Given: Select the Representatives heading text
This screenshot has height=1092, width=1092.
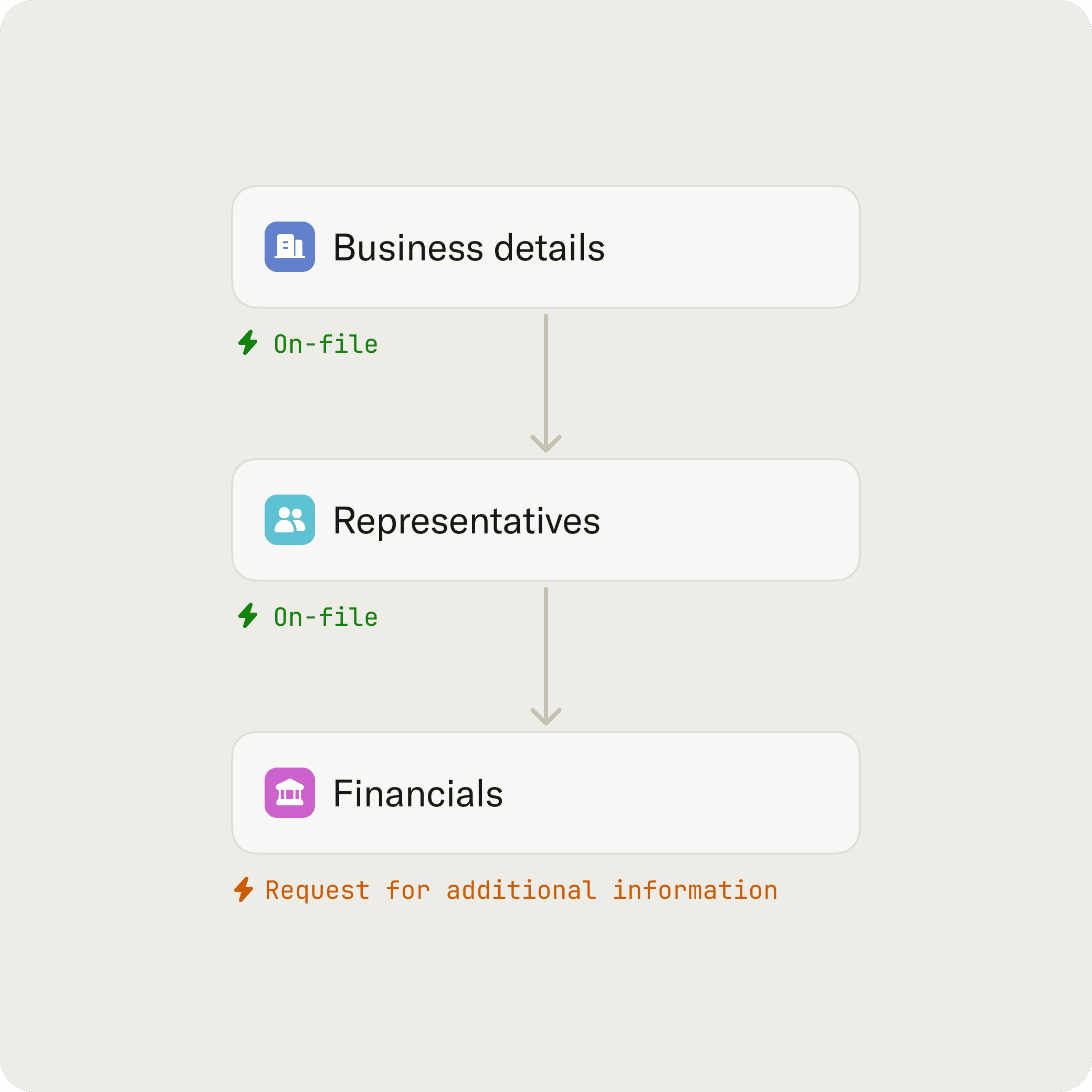Looking at the screenshot, I should 466,521.
